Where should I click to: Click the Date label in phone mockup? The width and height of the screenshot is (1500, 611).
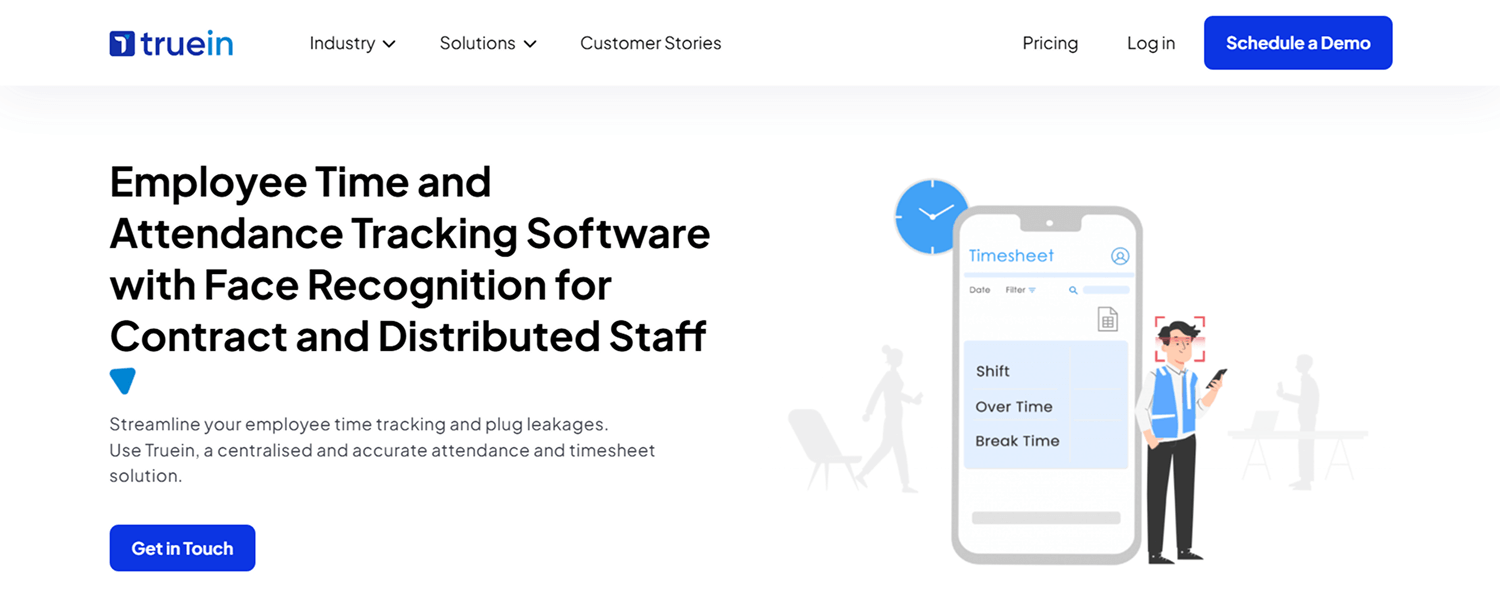tap(980, 290)
